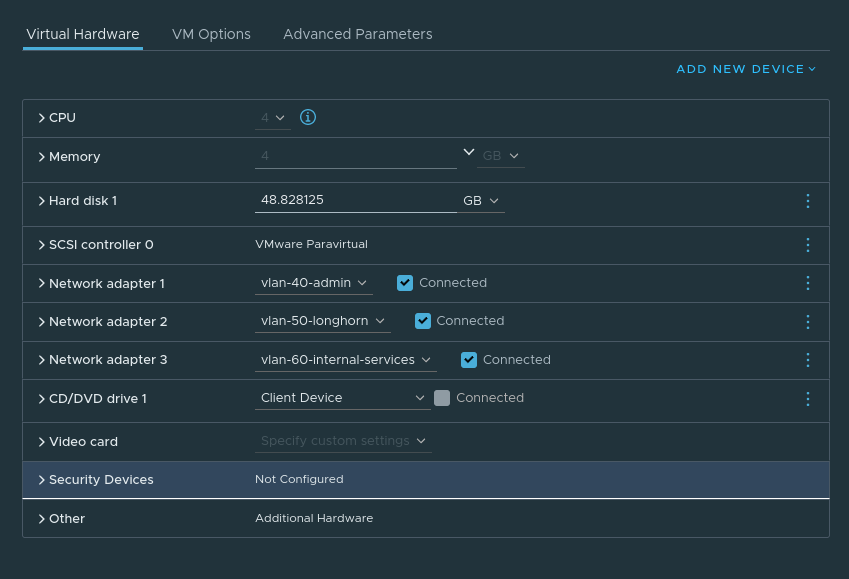Uncheck Connected for Network adapter 1

[404, 283]
